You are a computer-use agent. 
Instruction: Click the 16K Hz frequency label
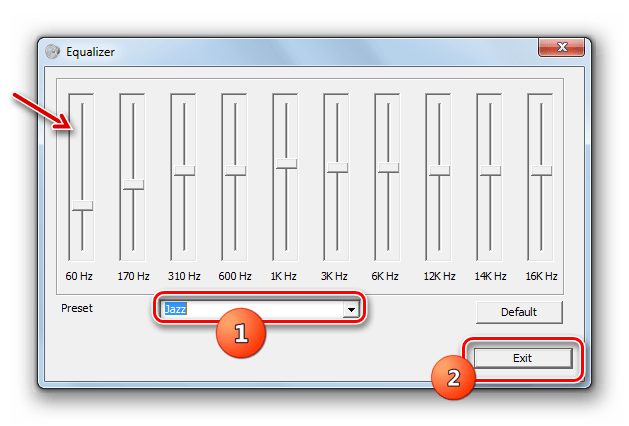540,275
